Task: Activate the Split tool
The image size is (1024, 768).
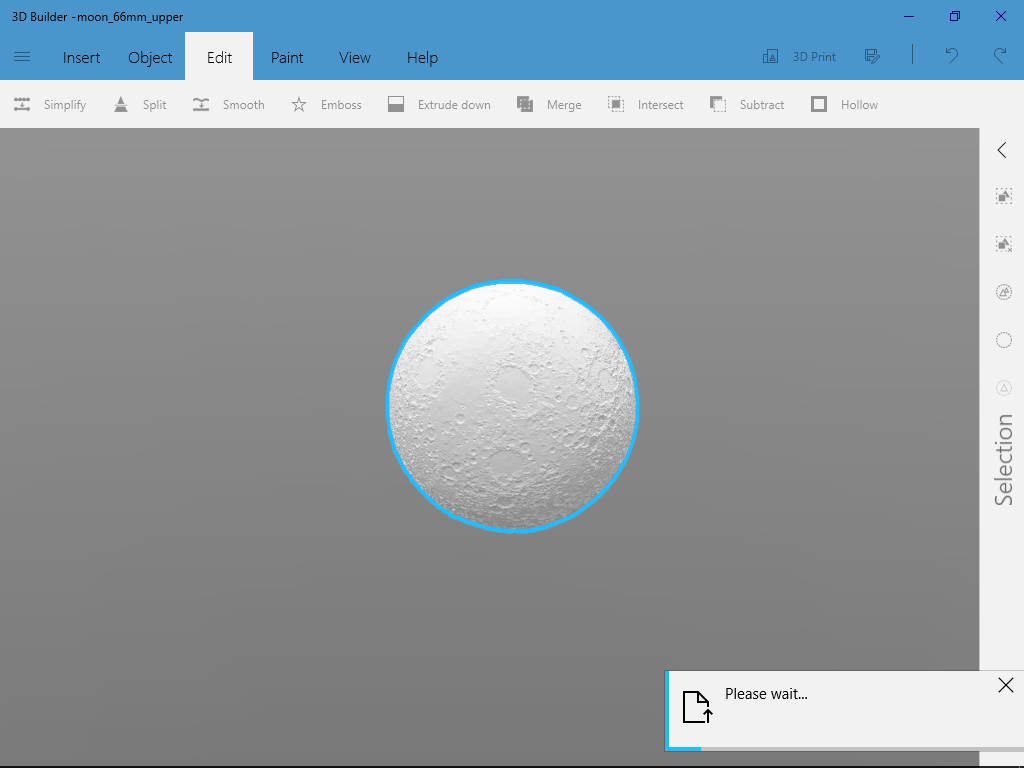Action: tap(139, 104)
